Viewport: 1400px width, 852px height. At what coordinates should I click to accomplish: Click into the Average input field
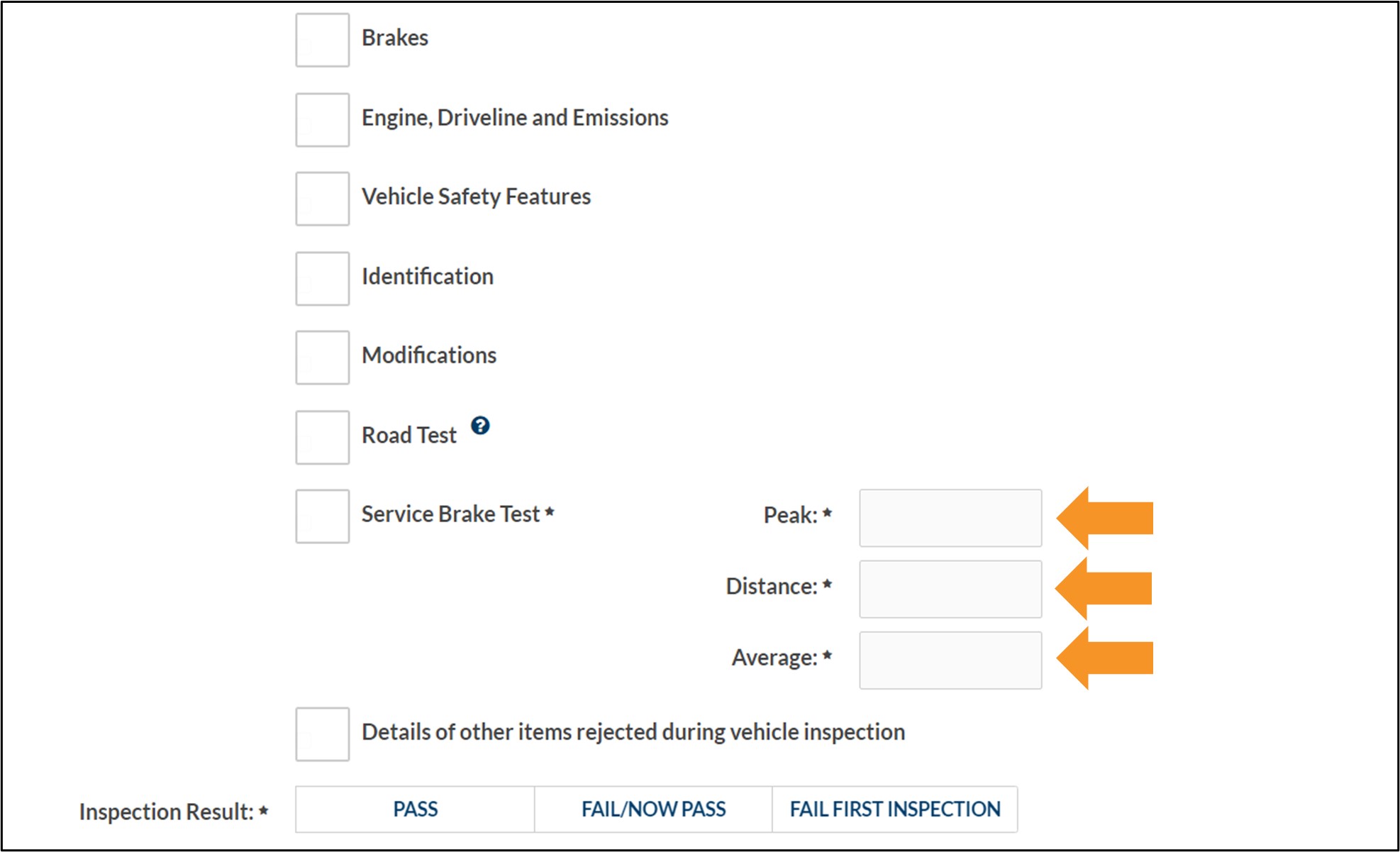pos(950,660)
